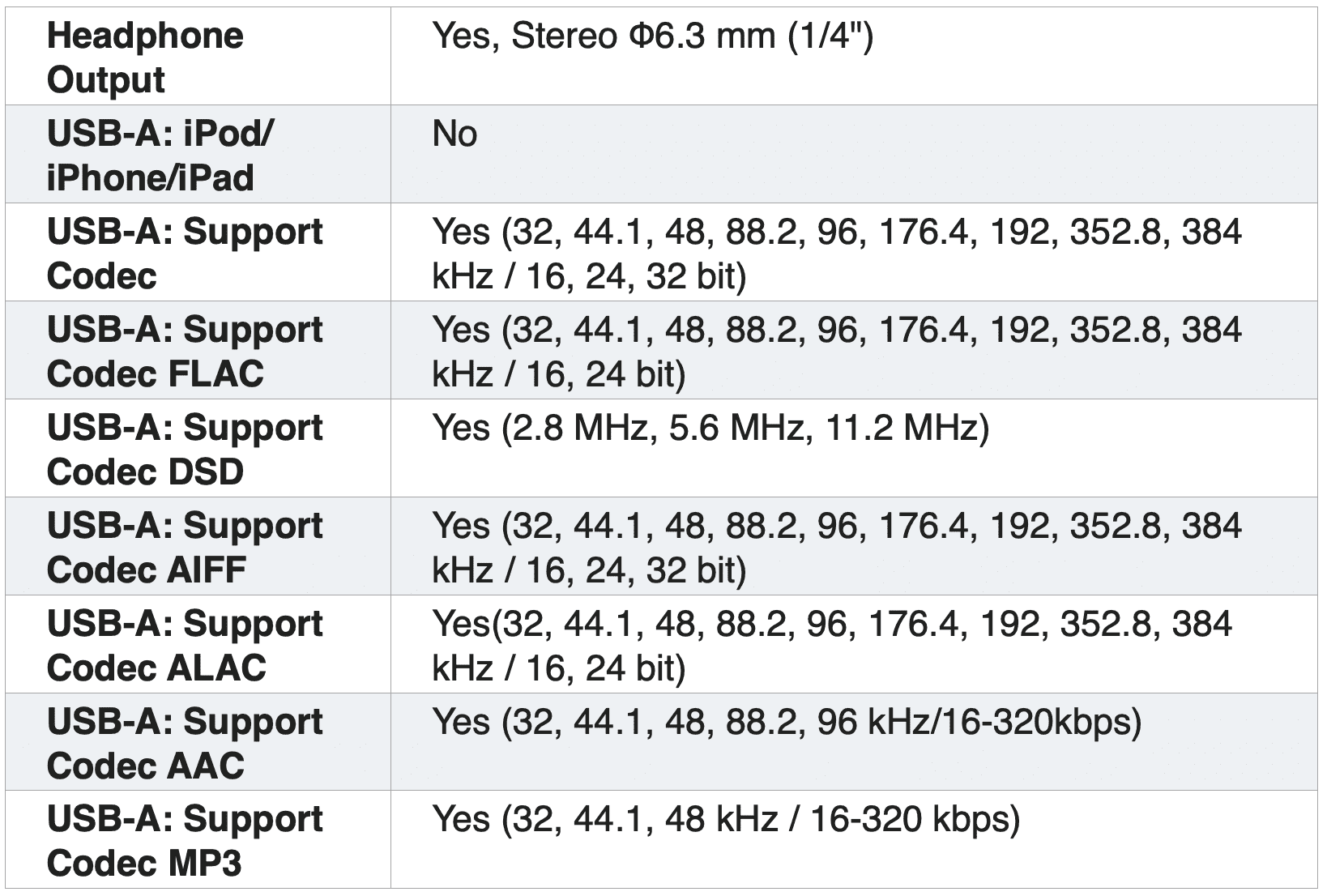Image resolution: width=1327 pixels, height=896 pixels.
Task: Click the USB-A: iPod/iPhone/iPad label
Action: 160,156
